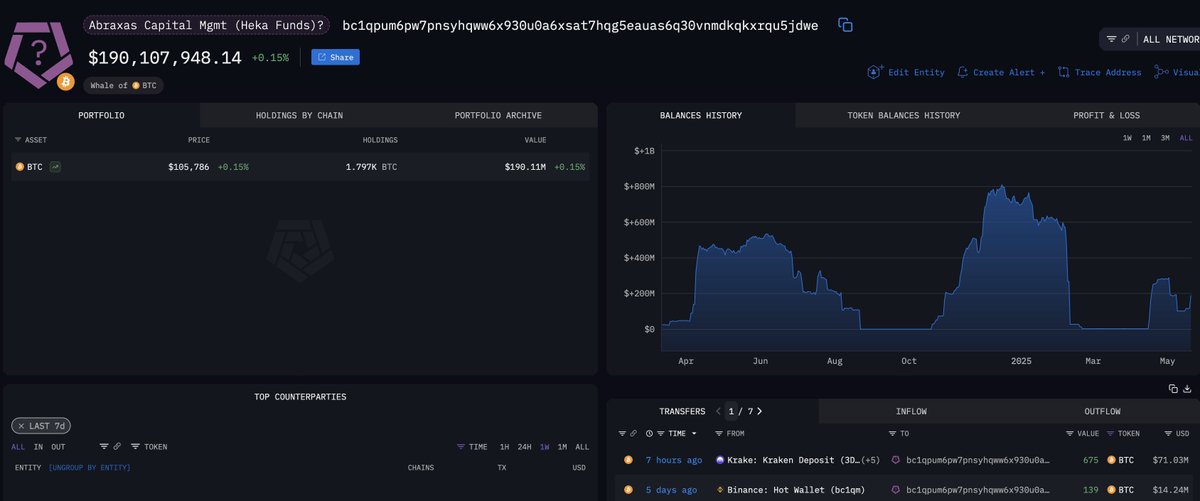Open the Portfolio Archive tab
Viewport: 1200px width, 501px height.
point(498,115)
